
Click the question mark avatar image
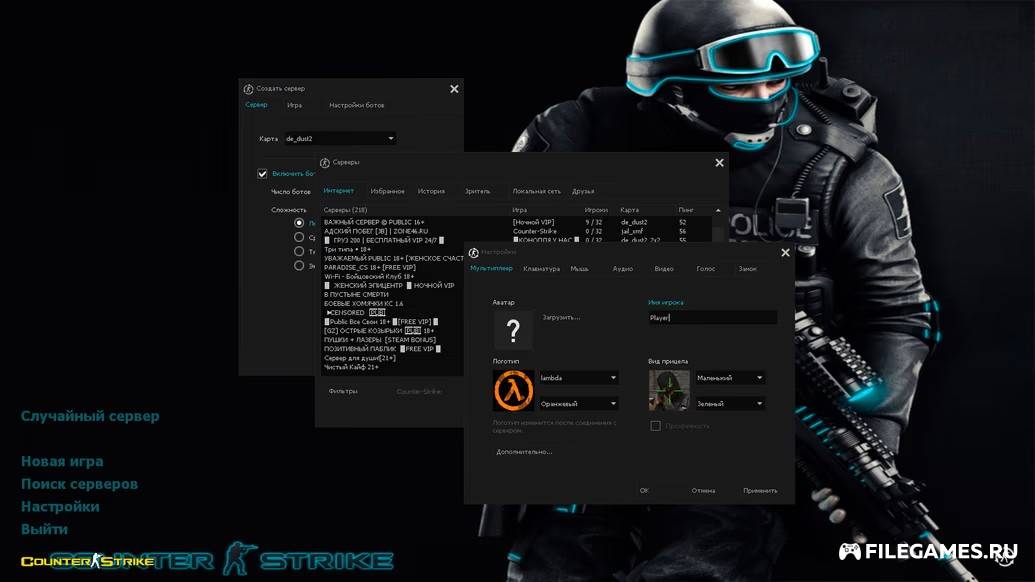[512, 329]
